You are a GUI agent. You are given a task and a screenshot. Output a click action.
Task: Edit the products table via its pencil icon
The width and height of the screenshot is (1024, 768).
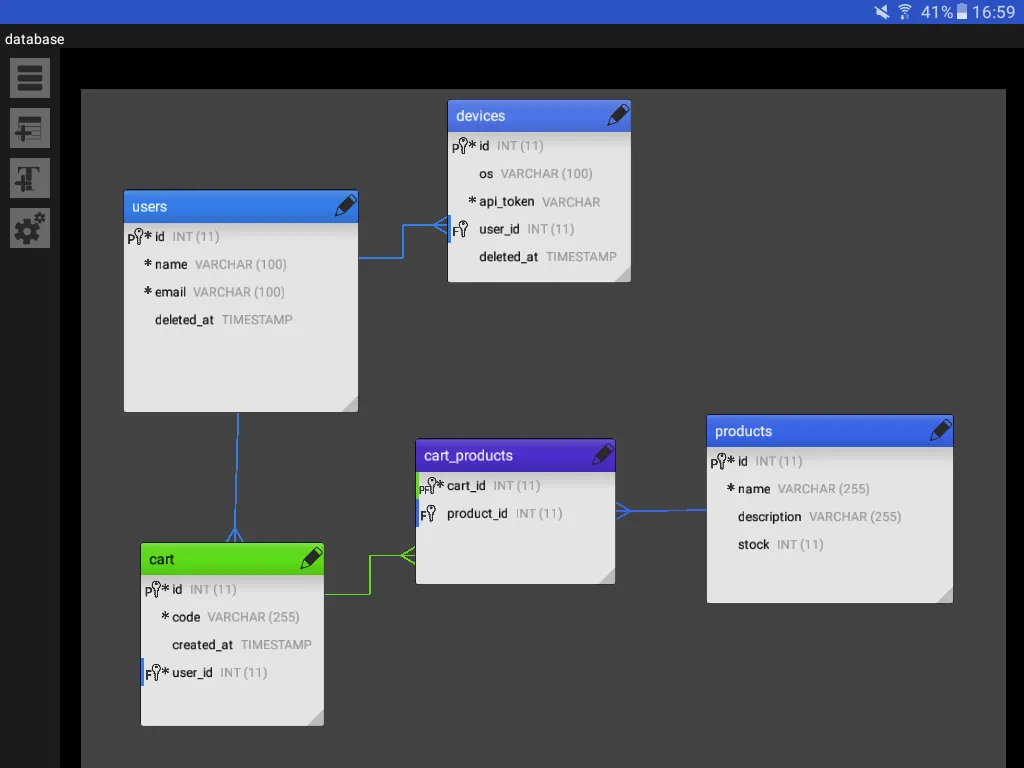[940, 430]
